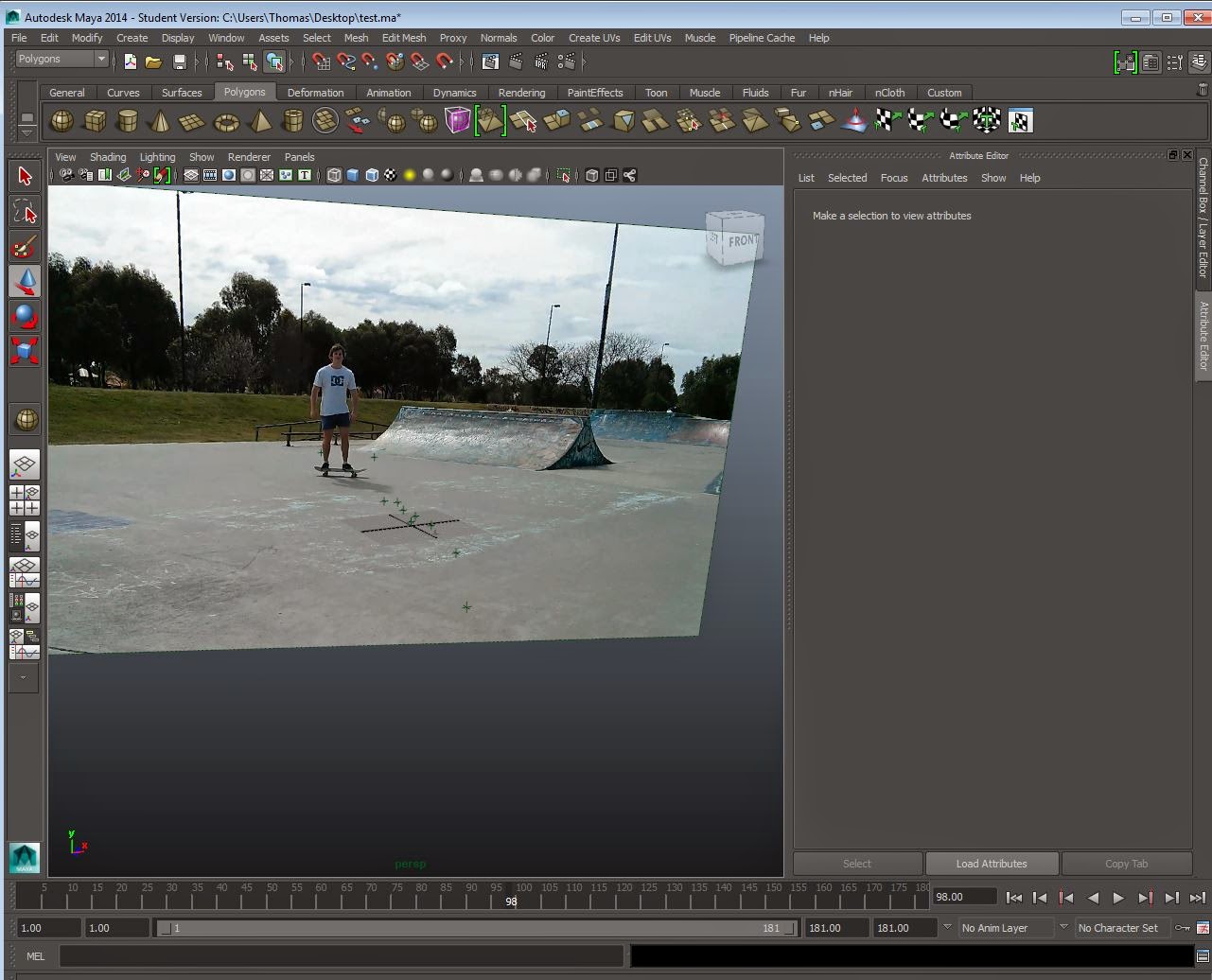Select the arrow Selection tool
Screen dimensions: 1212x980
[25, 175]
